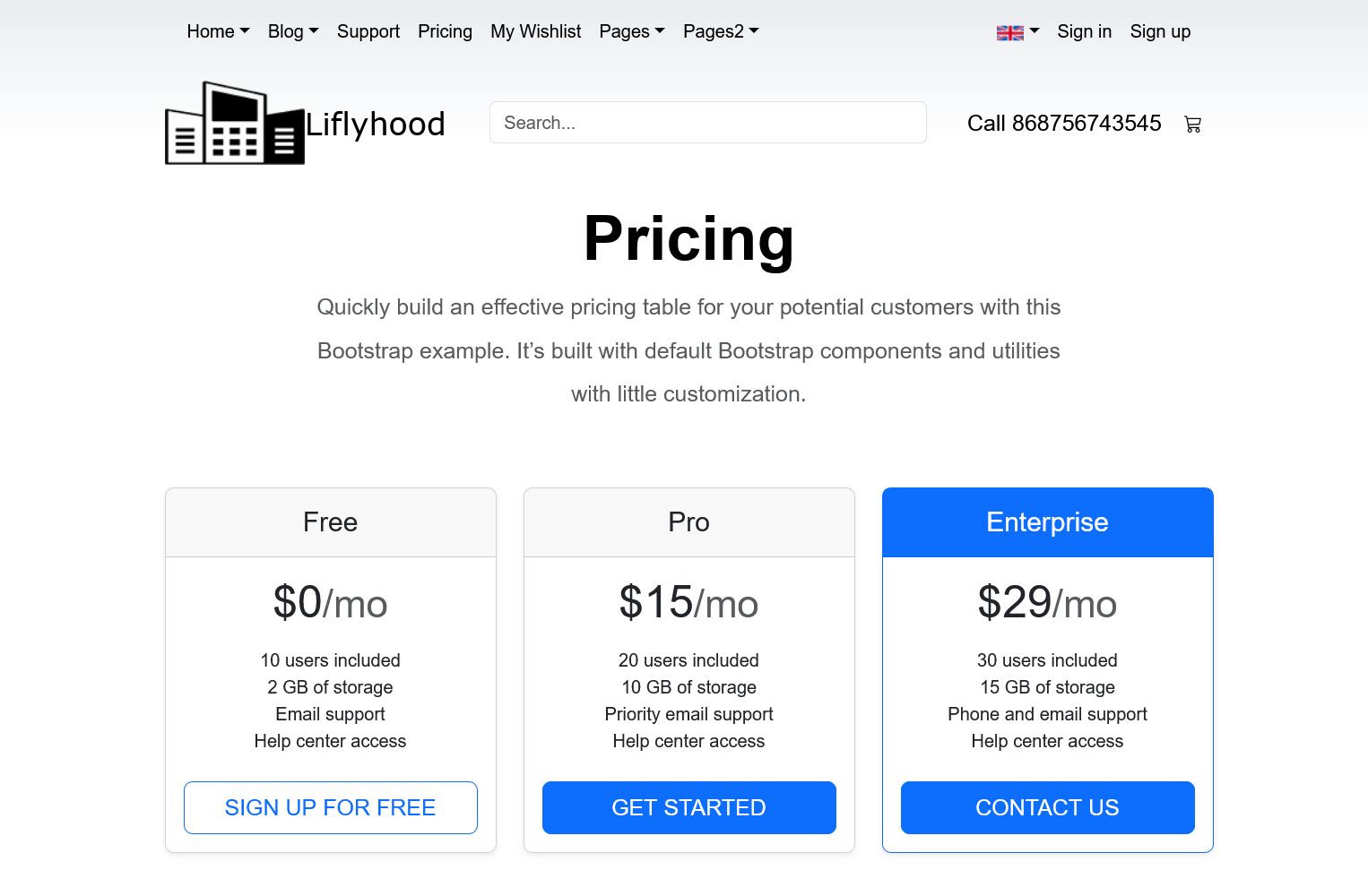This screenshot has width=1368, height=896.
Task: Click the Sign in link
Action: 1084,31
